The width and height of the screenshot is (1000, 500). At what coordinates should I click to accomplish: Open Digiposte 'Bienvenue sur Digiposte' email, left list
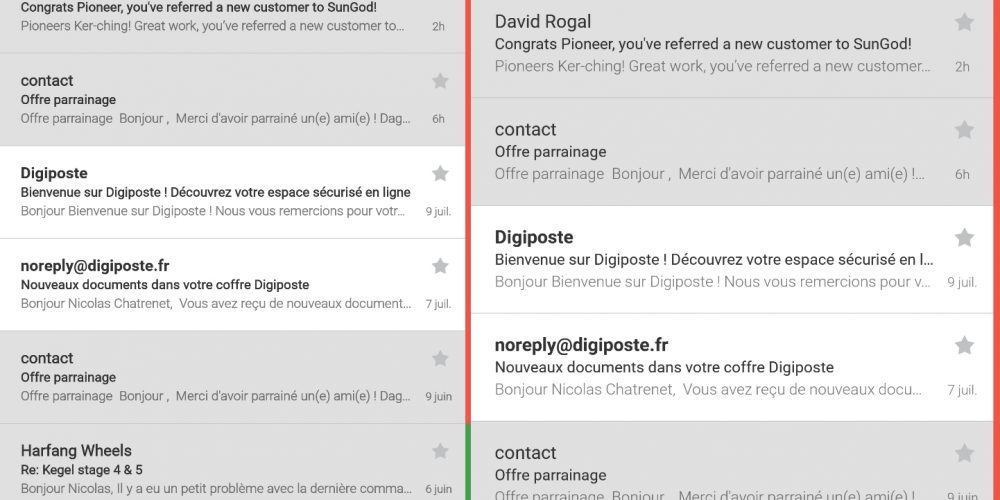(232, 193)
